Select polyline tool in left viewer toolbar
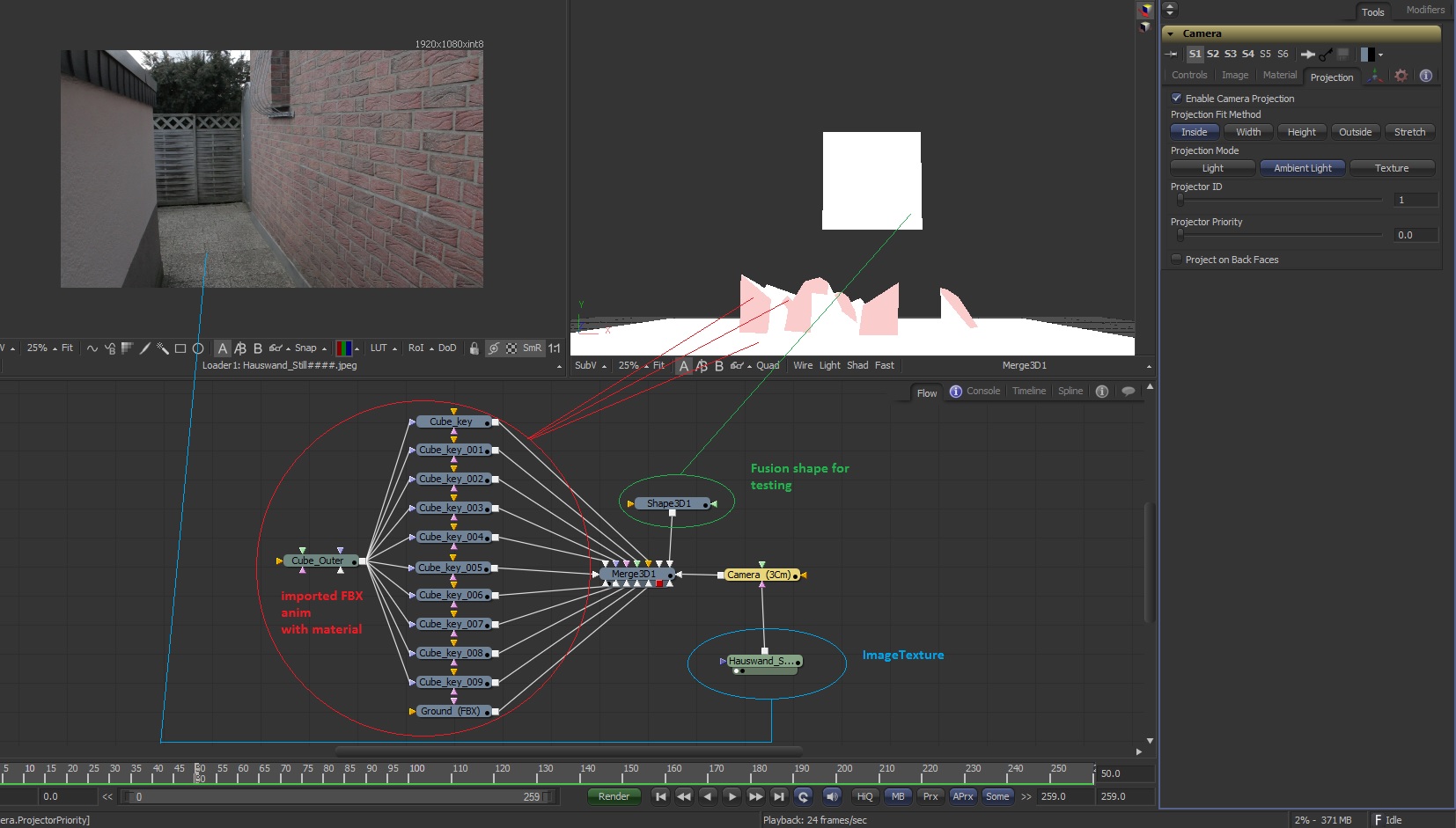1456x828 pixels. [x=92, y=348]
